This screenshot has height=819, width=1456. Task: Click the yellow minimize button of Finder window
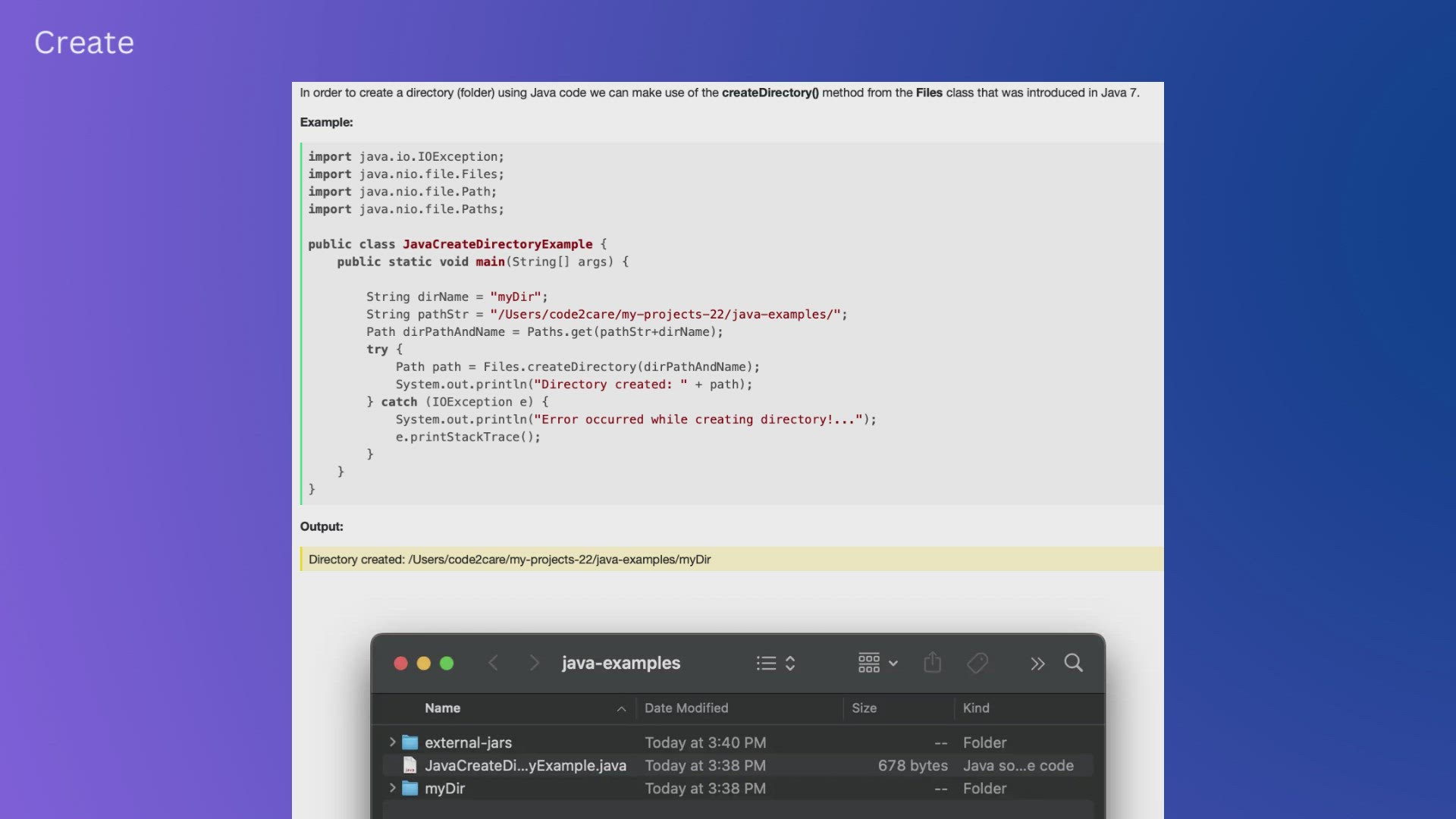click(424, 664)
